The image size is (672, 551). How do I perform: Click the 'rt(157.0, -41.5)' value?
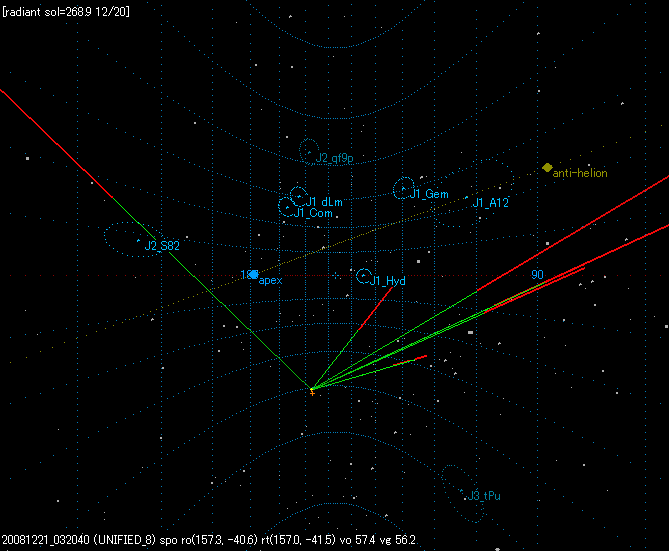point(298,540)
